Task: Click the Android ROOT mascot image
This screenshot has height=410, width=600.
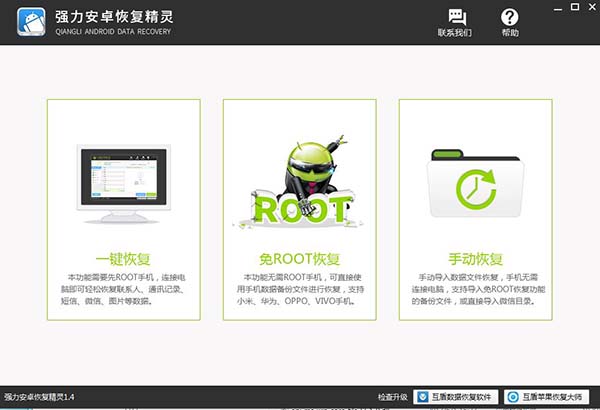Action: (298, 182)
